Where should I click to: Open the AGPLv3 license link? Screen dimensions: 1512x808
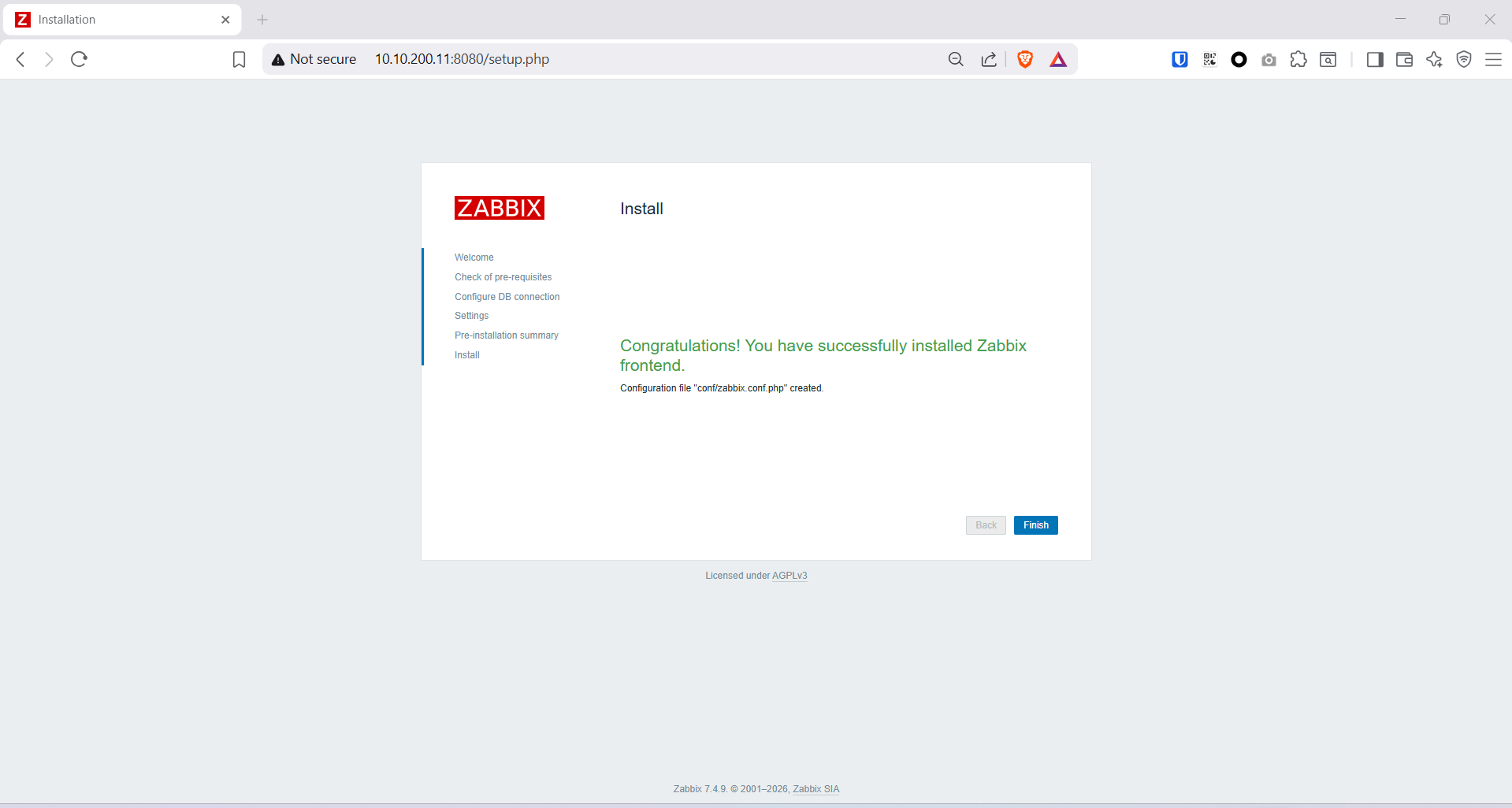tap(789, 576)
